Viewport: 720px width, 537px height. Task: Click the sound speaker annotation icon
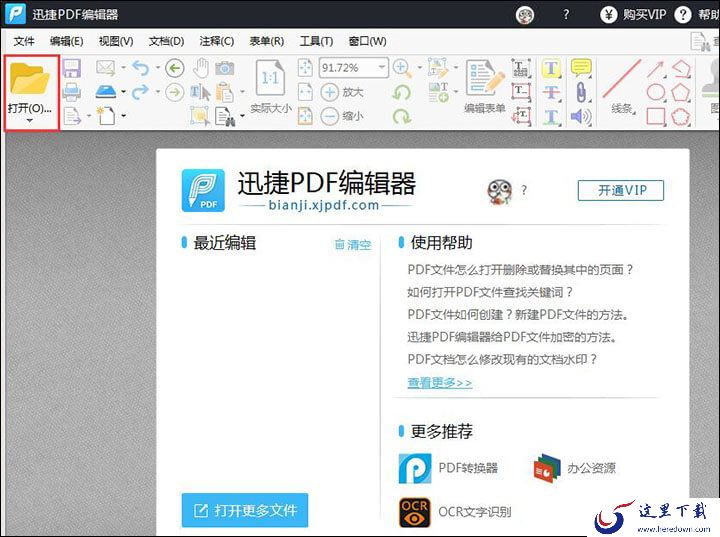click(x=581, y=116)
